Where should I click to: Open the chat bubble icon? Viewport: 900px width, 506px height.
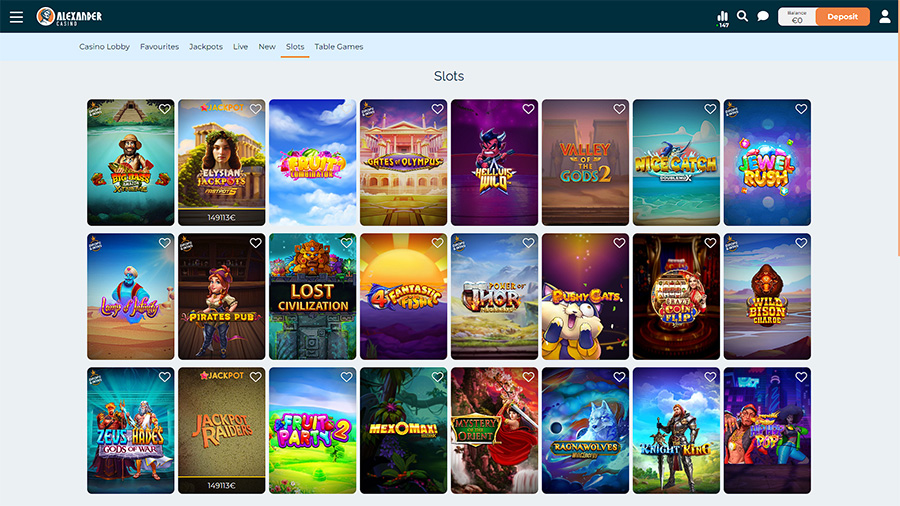763,16
